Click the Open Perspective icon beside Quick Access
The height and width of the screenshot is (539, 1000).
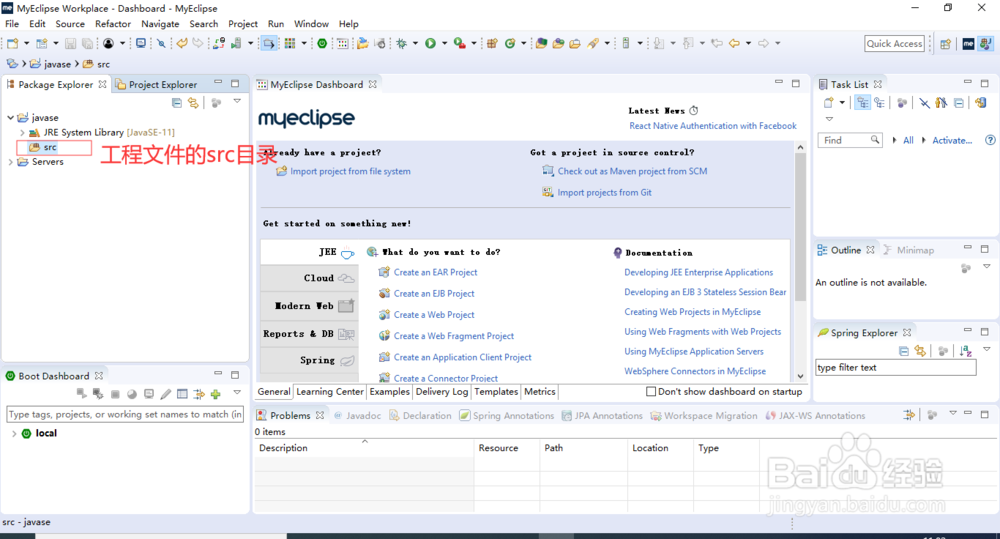945,43
